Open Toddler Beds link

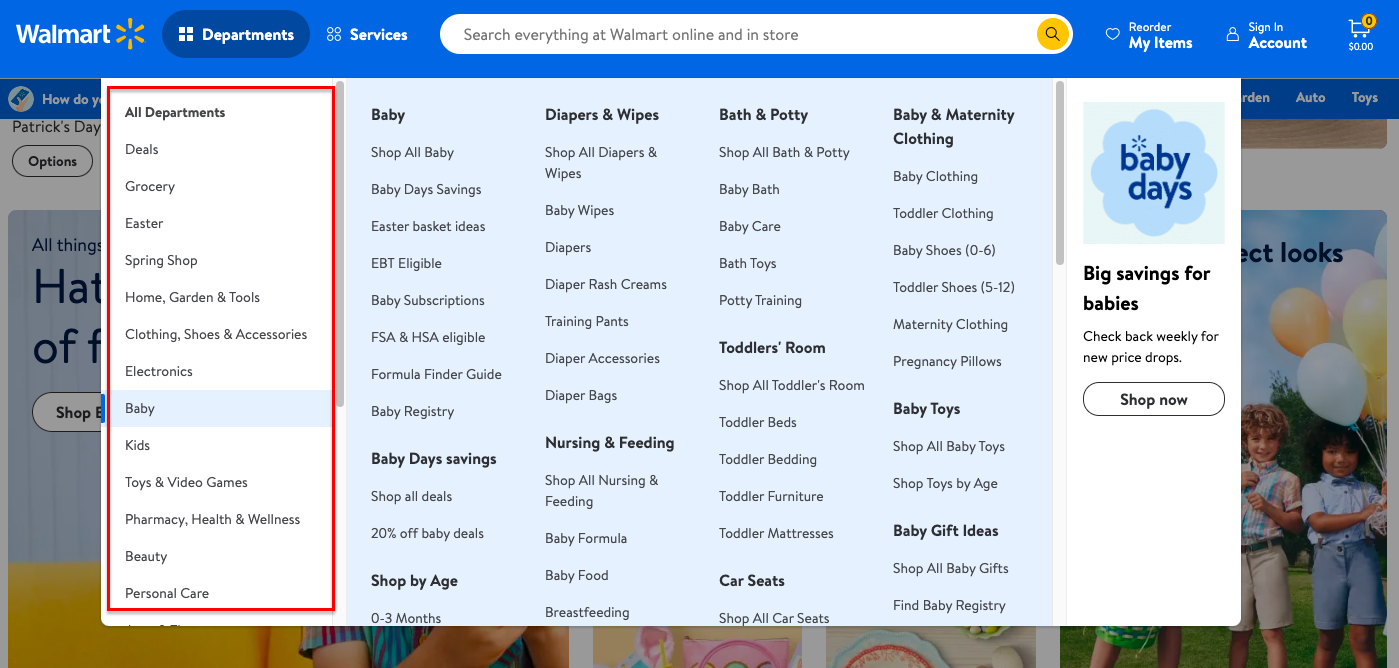pyautogui.click(x=758, y=422)
